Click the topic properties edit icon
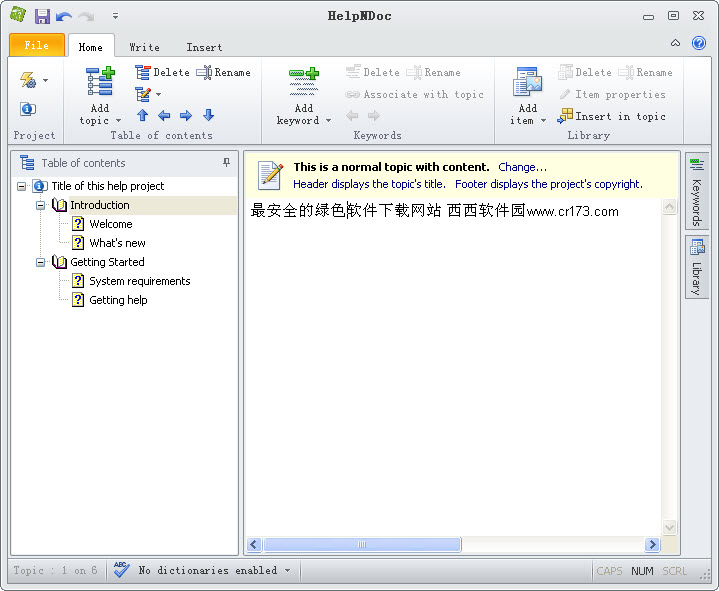The image size is (719, 591). tap(143, 94)
